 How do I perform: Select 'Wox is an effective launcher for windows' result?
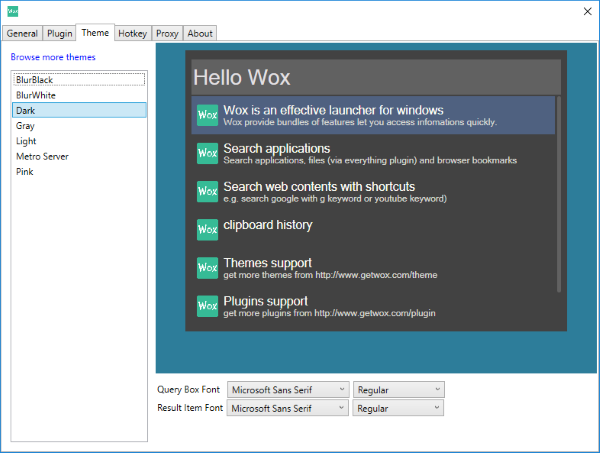coord(373,115)
